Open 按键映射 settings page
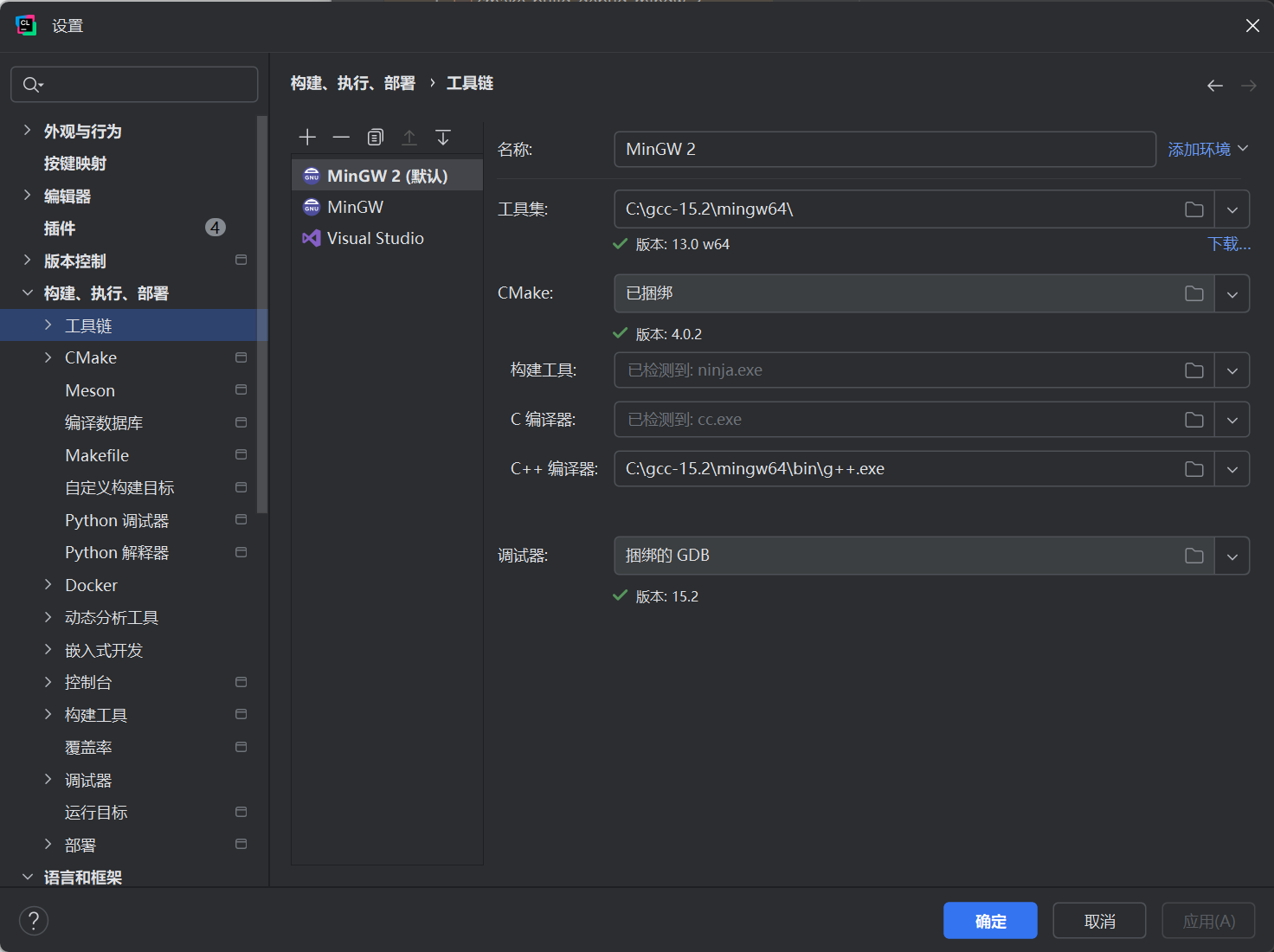Viewport: 1274px width, 952px height. pyautogui.click(x=75, y=164)
